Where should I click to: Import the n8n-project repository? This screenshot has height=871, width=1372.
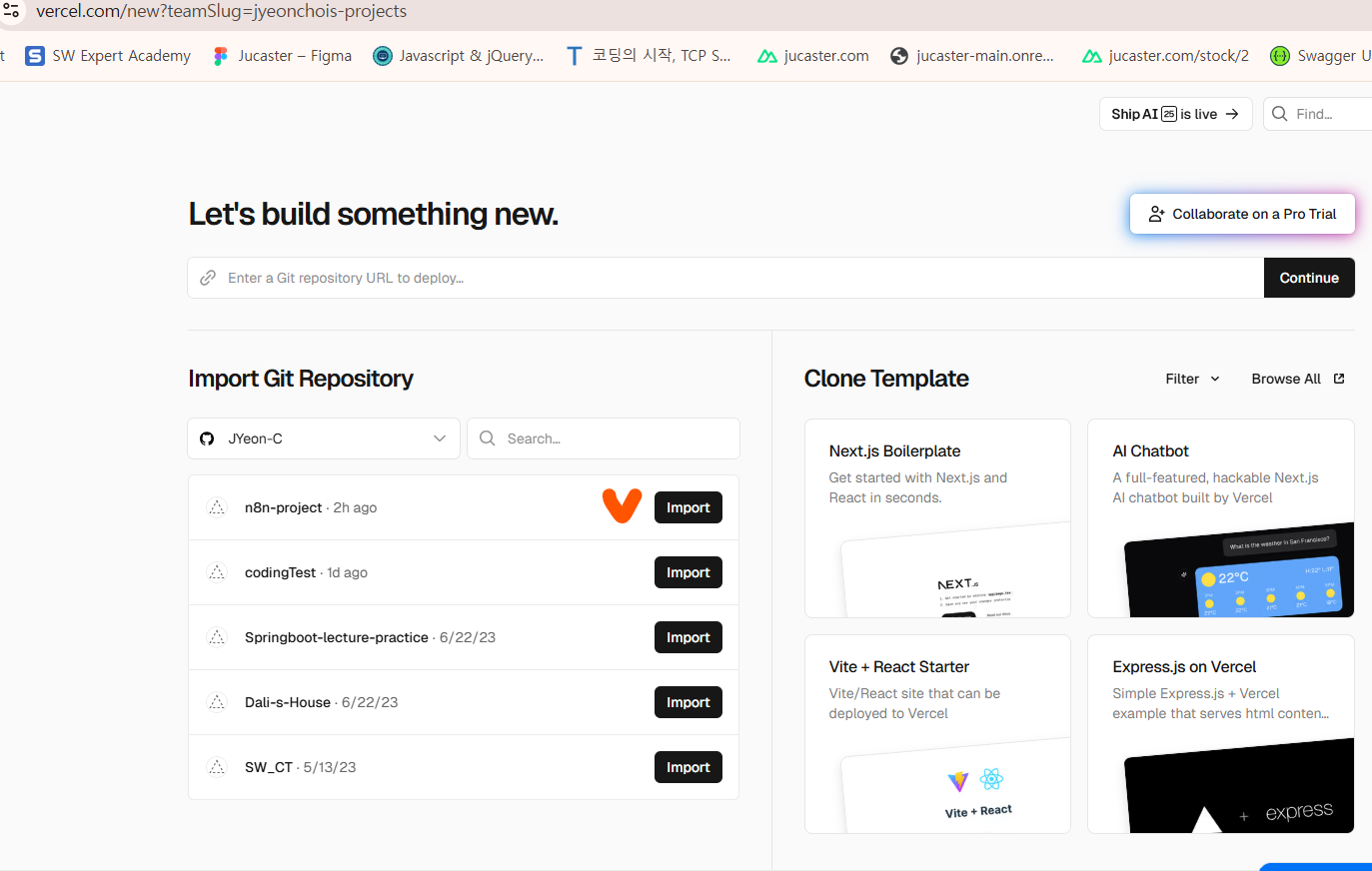click(688, 507)
